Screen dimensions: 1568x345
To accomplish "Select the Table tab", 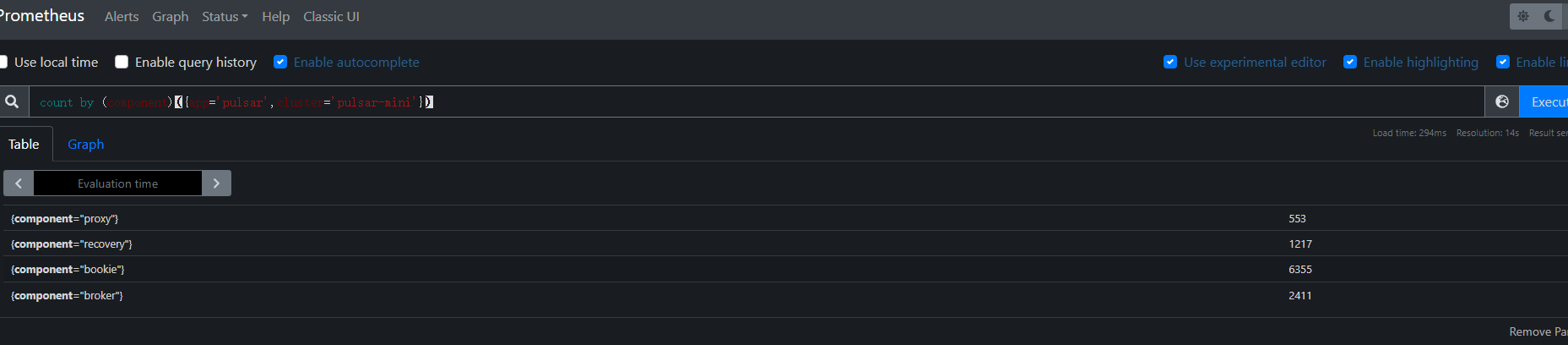I will click(x=24, y=144).
